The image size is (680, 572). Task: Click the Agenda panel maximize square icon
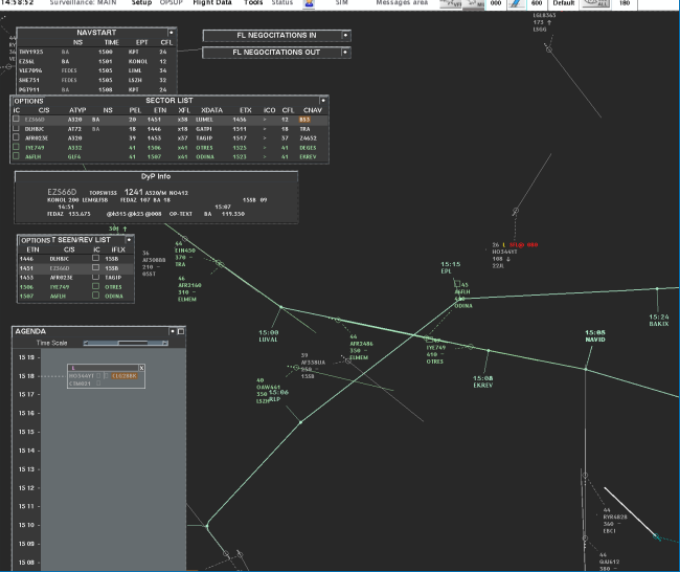click(181, 330)
